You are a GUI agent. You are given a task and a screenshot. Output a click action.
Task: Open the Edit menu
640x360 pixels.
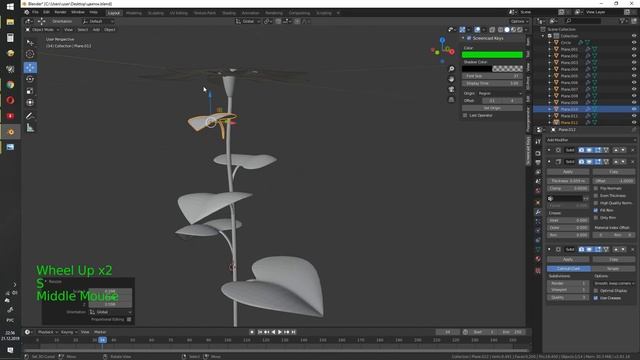[x=46, y=12]
